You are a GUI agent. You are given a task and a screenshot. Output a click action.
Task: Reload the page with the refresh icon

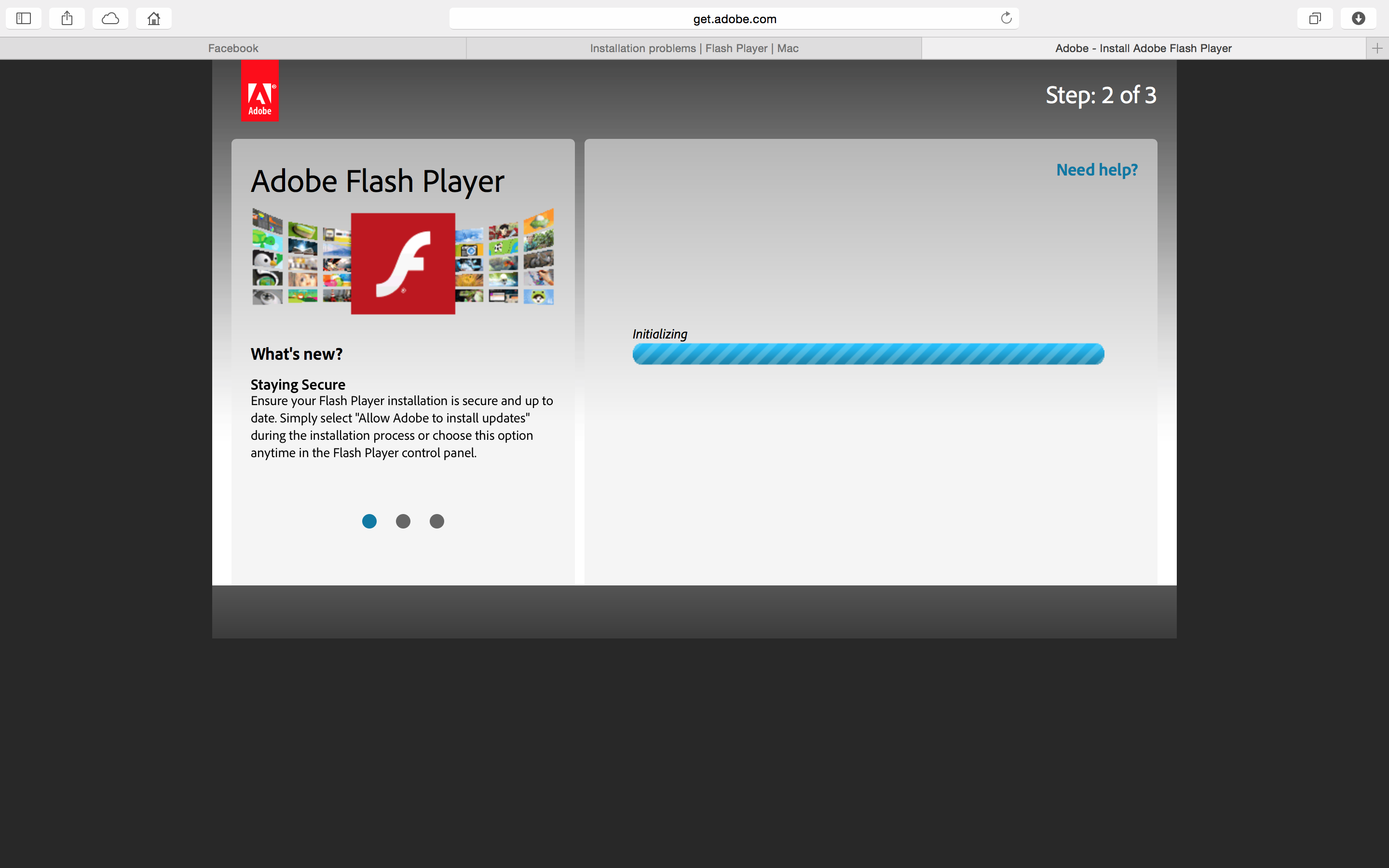[1006, 18]
